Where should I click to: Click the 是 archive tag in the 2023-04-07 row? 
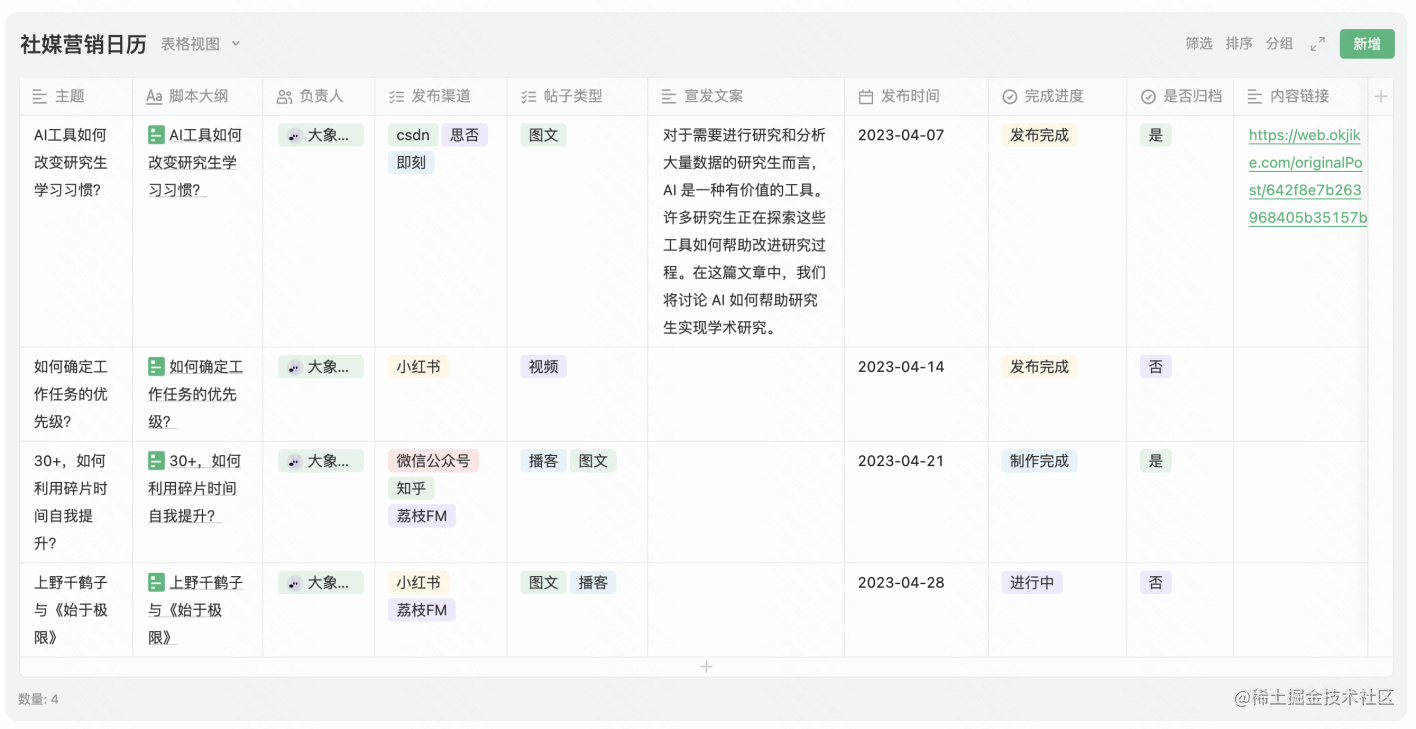pyautogui.click(x=1155, y=135)
